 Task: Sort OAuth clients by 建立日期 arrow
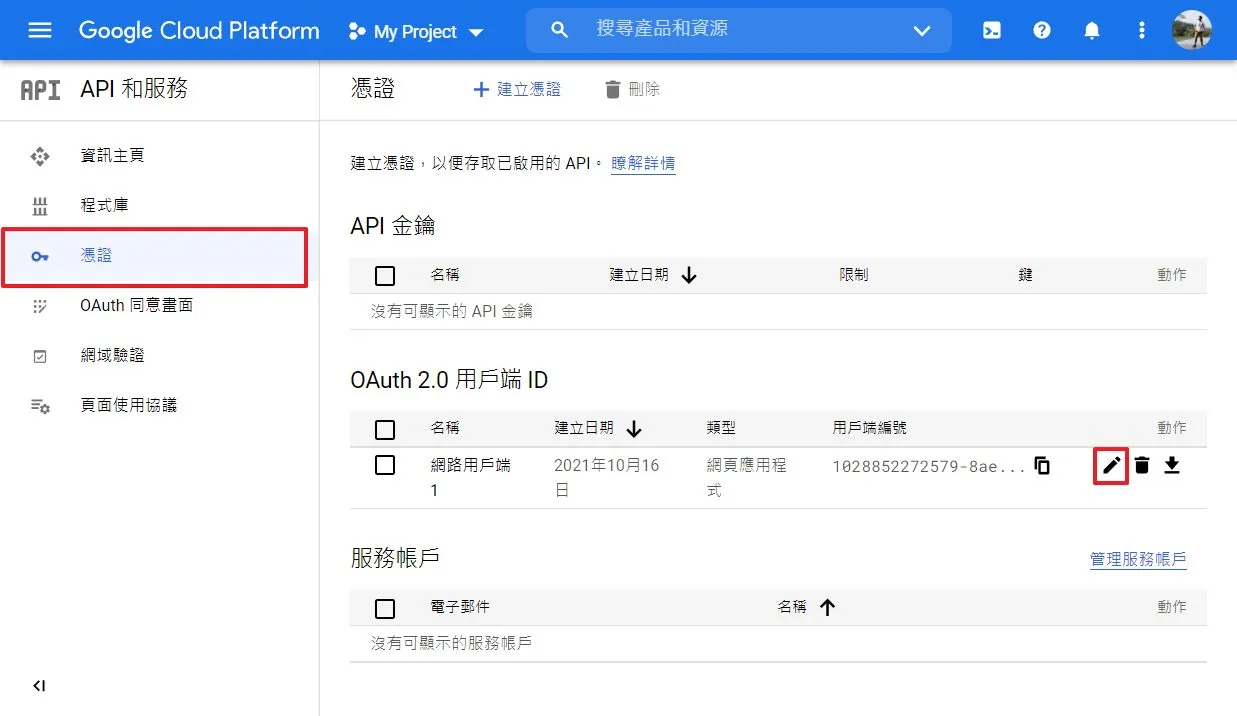634,429
